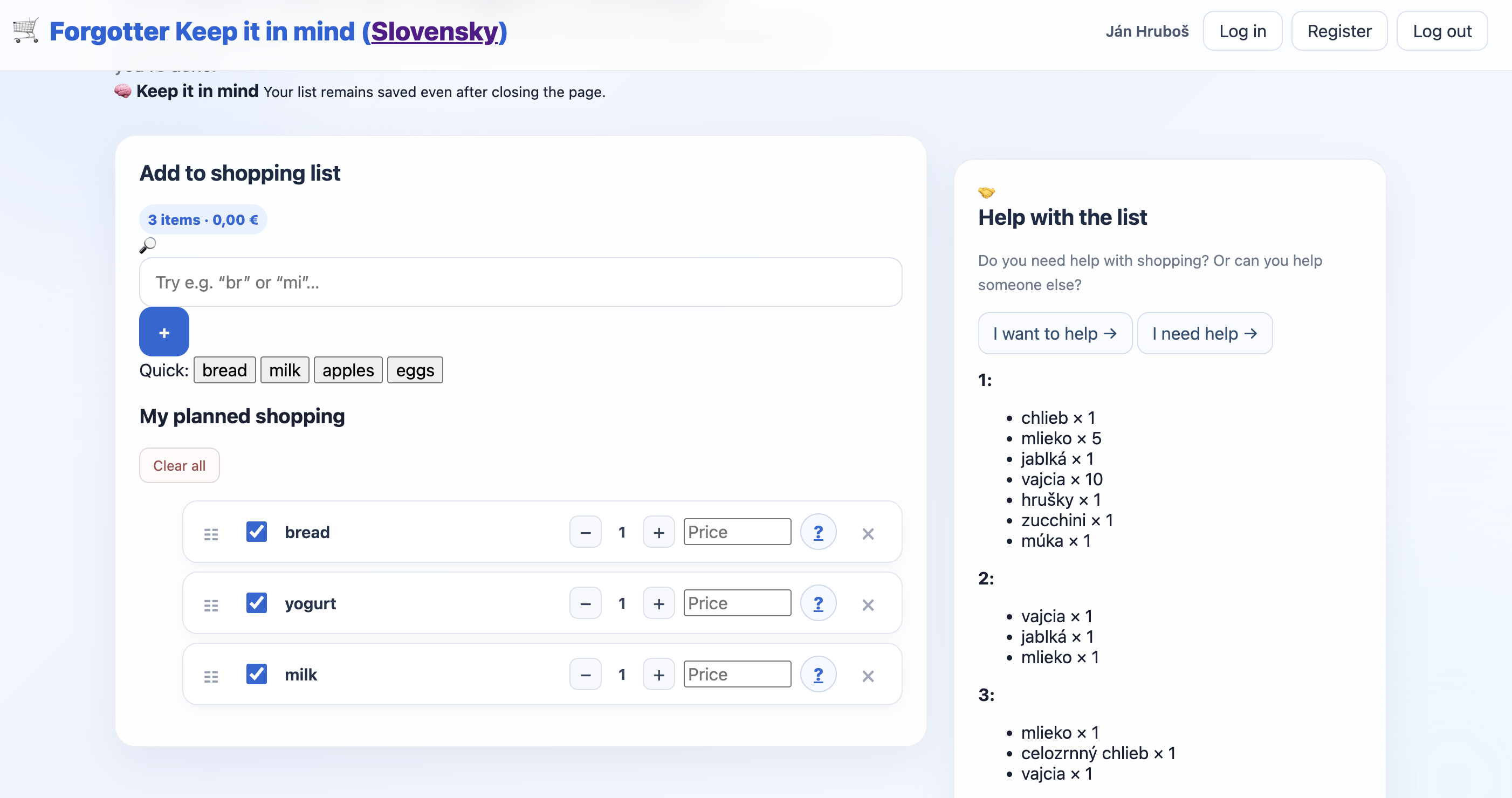
Task: Click the Log out button
Action: (x=1442, y=31)
